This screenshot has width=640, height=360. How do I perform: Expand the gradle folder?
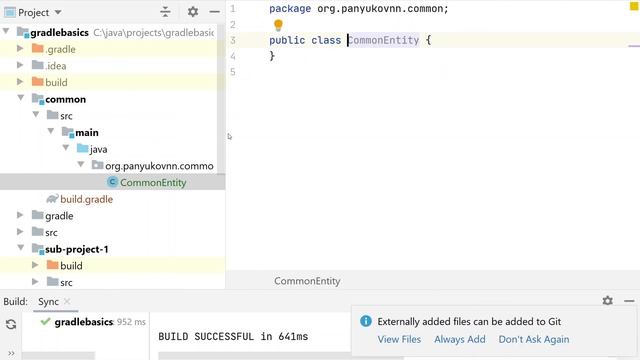[x=20, y=215]
